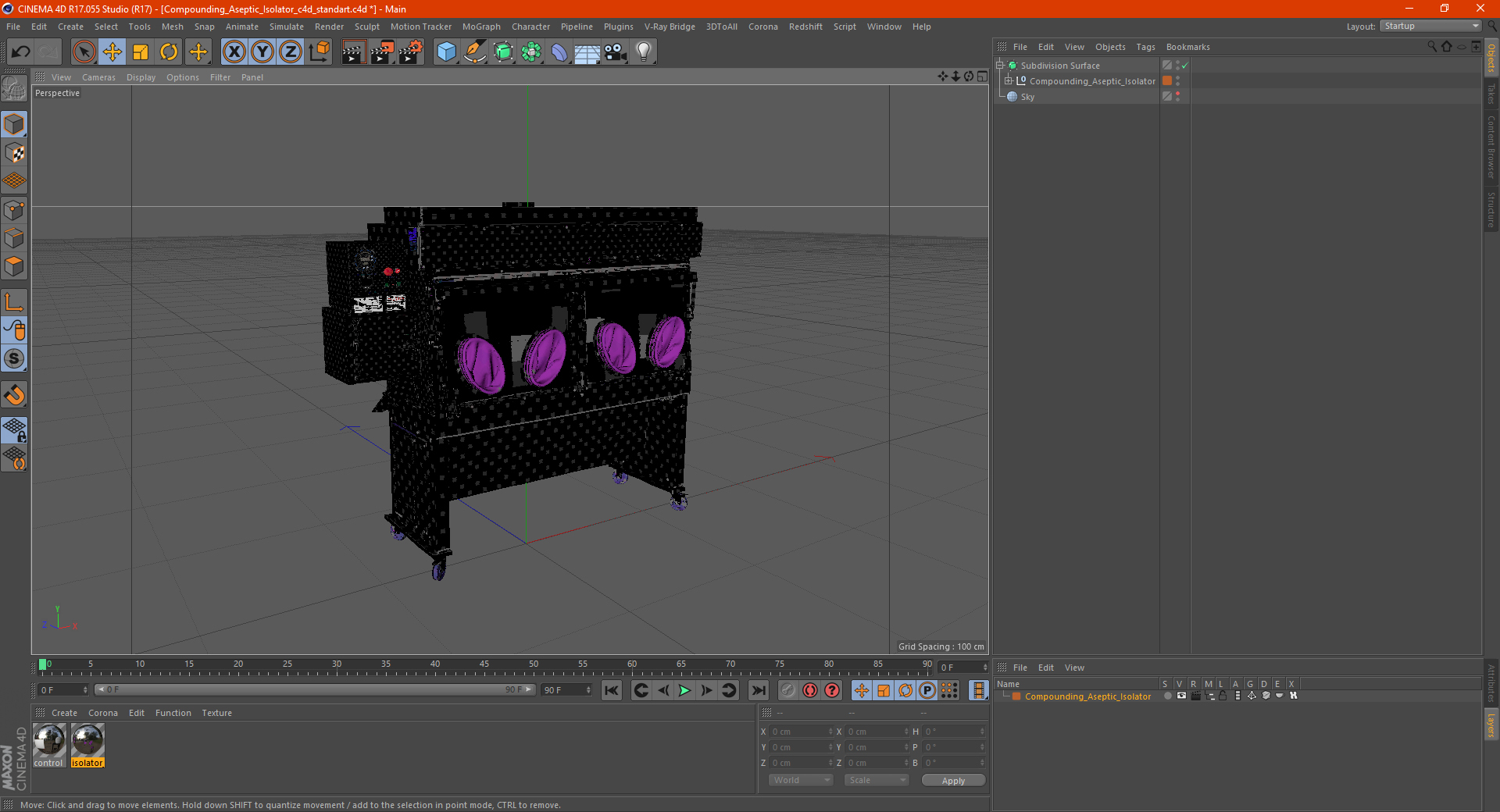Switch to Texture mode
The width and height of the screenshot is (1500, 812).
[x=14, y=153]
